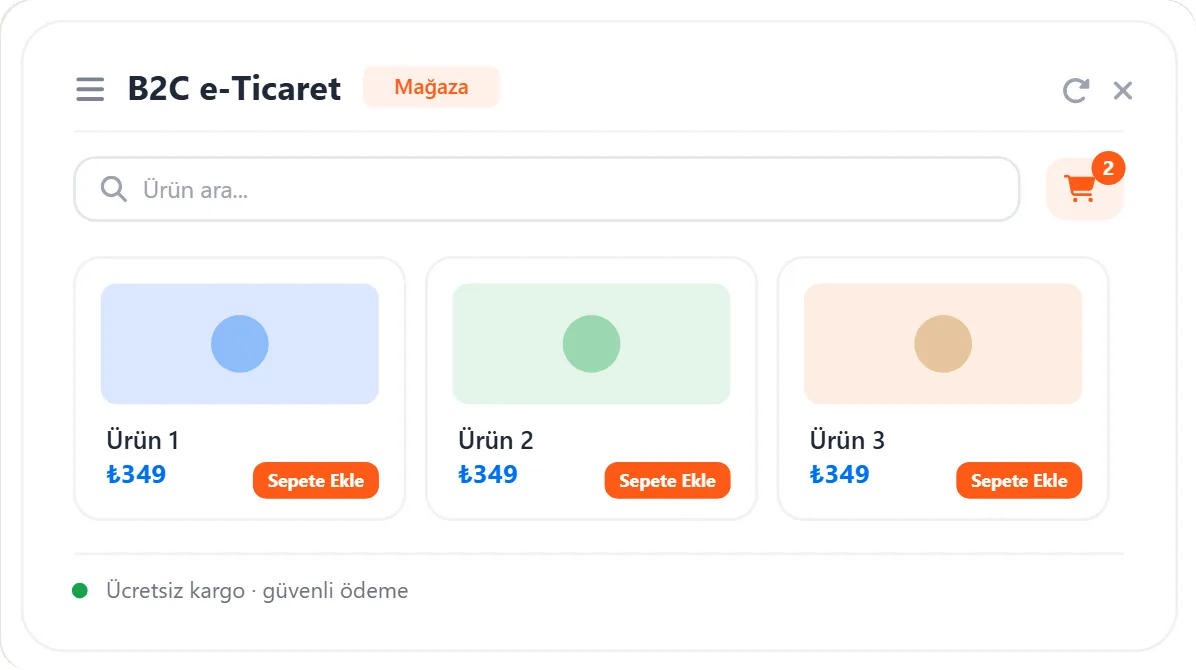Viewport: 1196px width, 670px height.
Task: Focus the Ürün ara search field
Action: 546,189
